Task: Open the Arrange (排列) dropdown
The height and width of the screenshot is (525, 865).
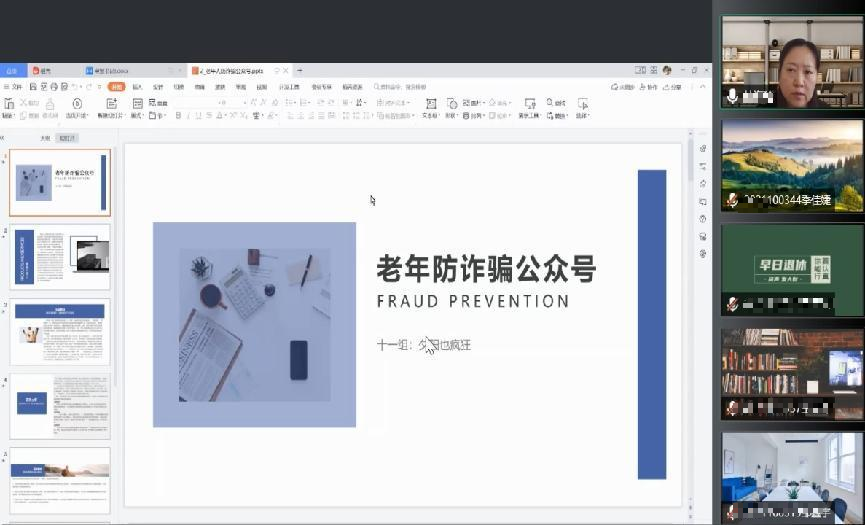Action: click(473, 116)
